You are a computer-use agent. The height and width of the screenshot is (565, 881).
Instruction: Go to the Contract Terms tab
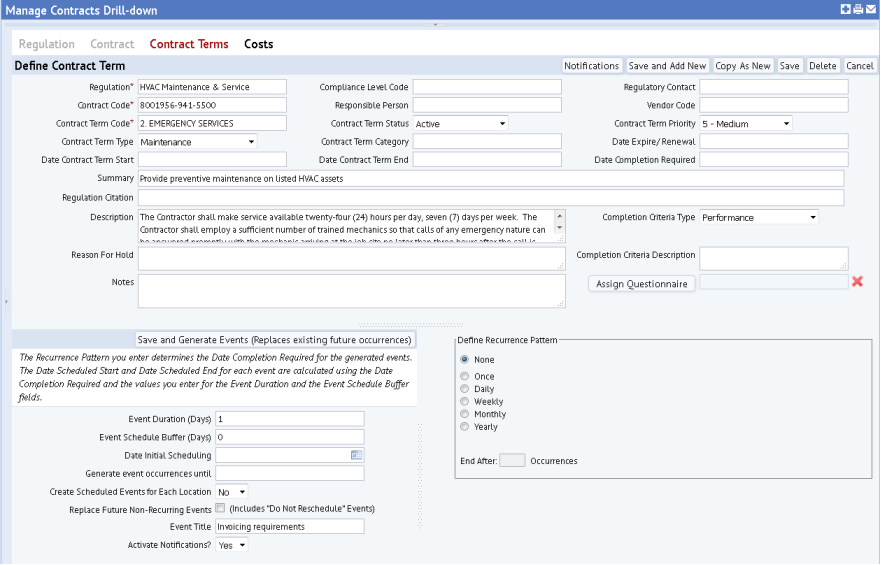[x=189, y=44]
